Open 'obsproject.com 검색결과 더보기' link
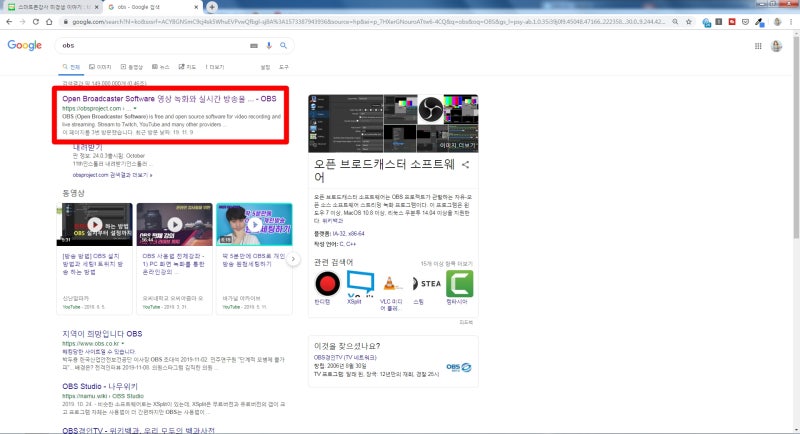The image size is (800, 434). coord(112,175)
